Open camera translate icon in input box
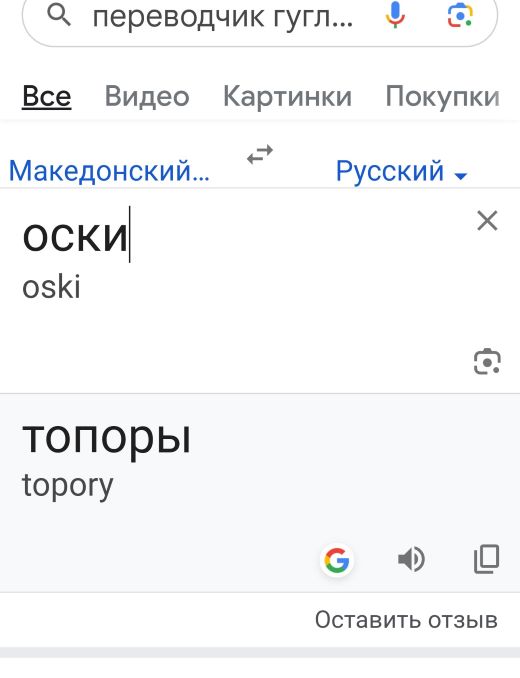This screenshot has height=678, width=520. click(x=487, y=361)
